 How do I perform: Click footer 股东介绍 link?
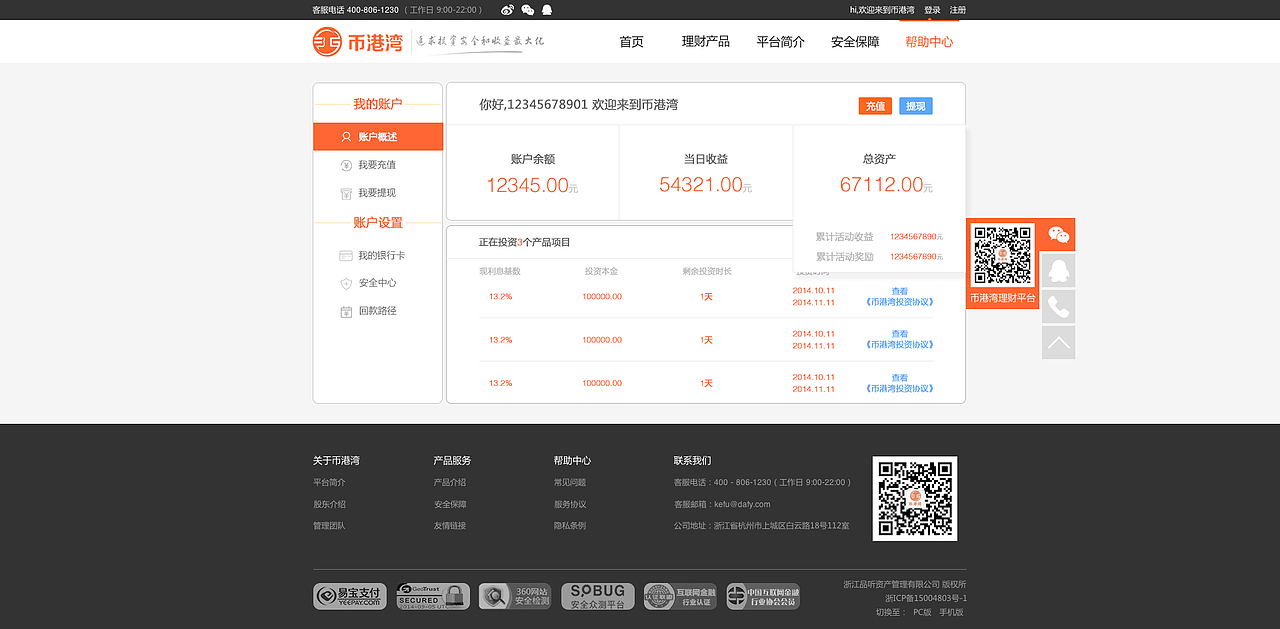[330, 504]
